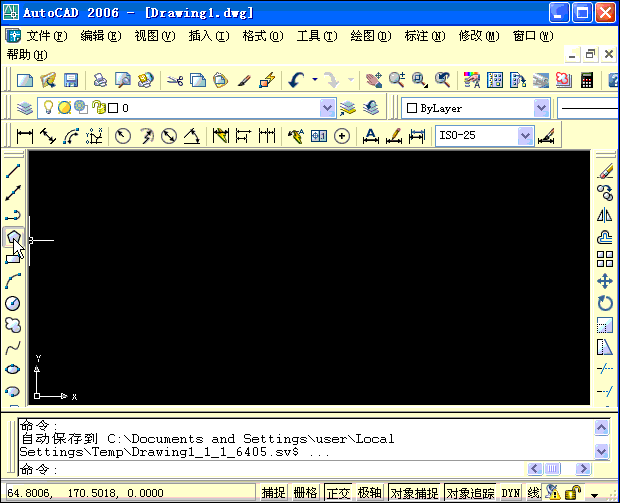Image resolution: width=620 pixels, height=503 pixels.
Task: Click the Save drawing icon
Action: (x=71, y=80)
